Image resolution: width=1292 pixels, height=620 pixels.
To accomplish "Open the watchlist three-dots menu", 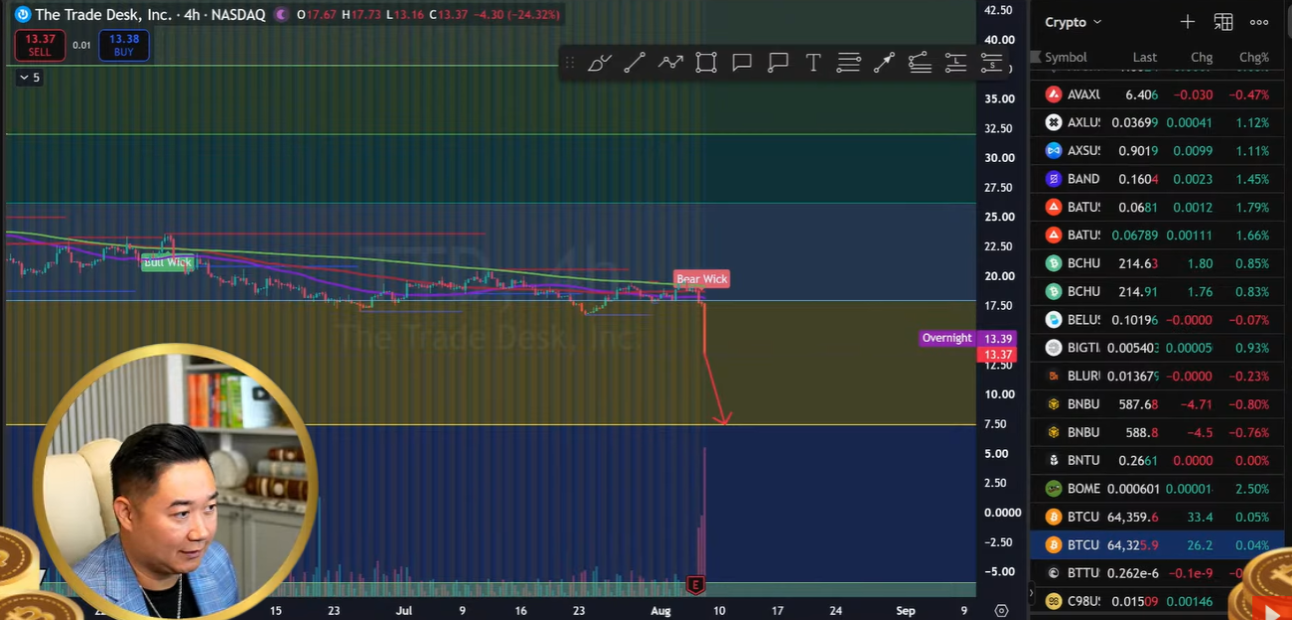I will (1259, 22).
